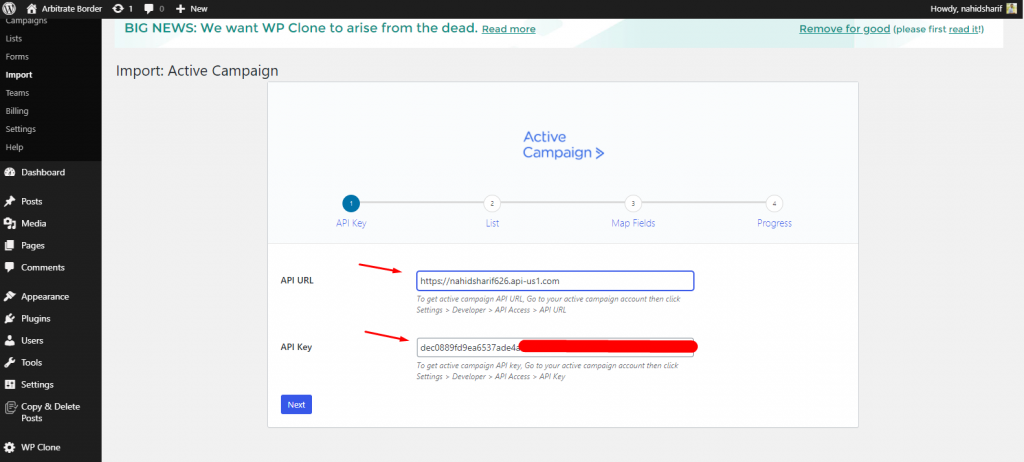Click Import: Active Campaign heading

point(197,71)
